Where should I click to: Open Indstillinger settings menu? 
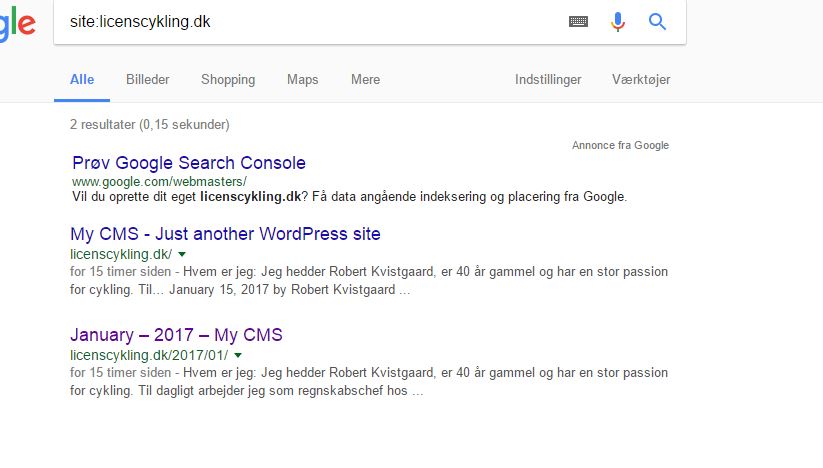[548, 80]
